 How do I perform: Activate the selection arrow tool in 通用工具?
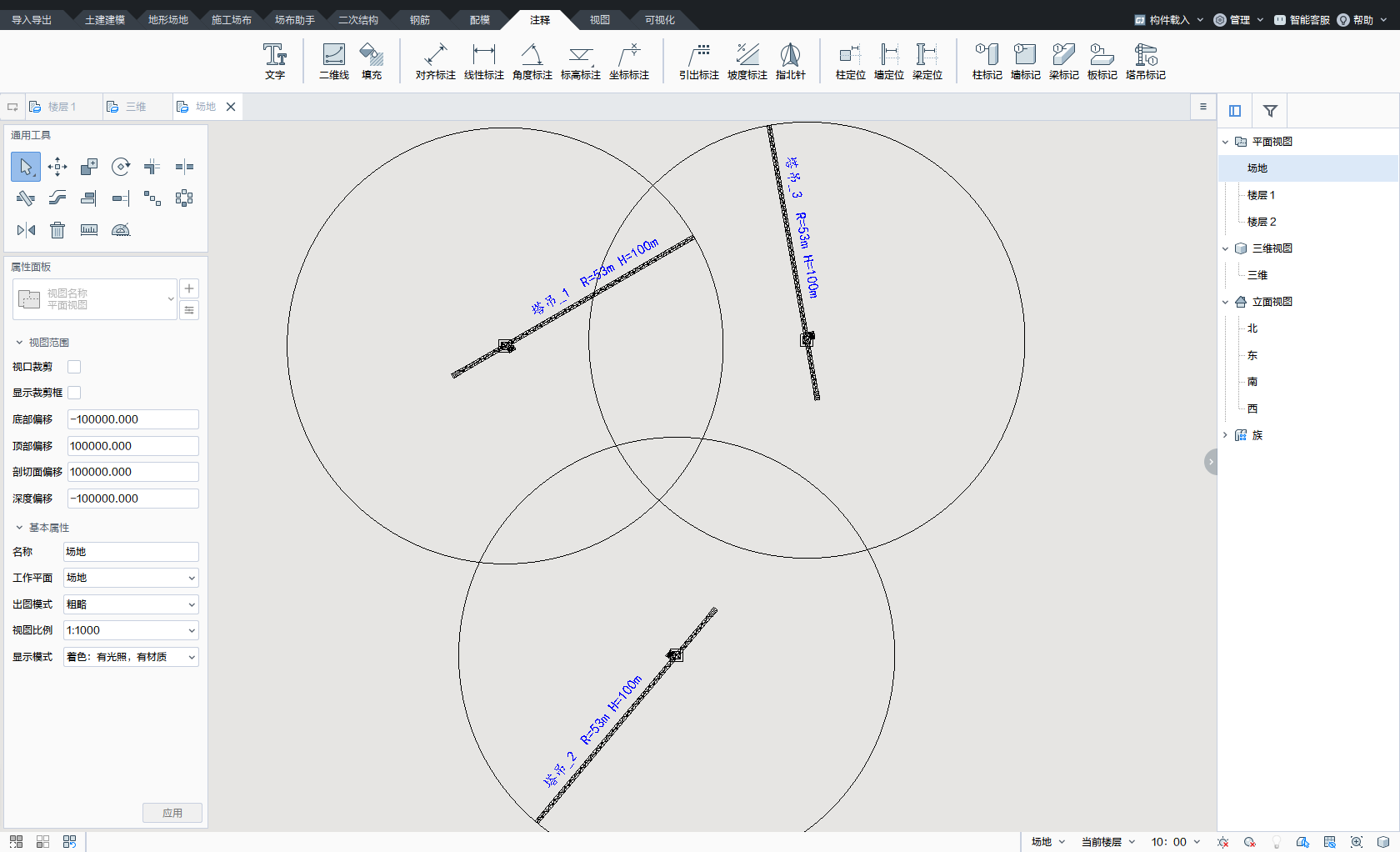[26, 167]
